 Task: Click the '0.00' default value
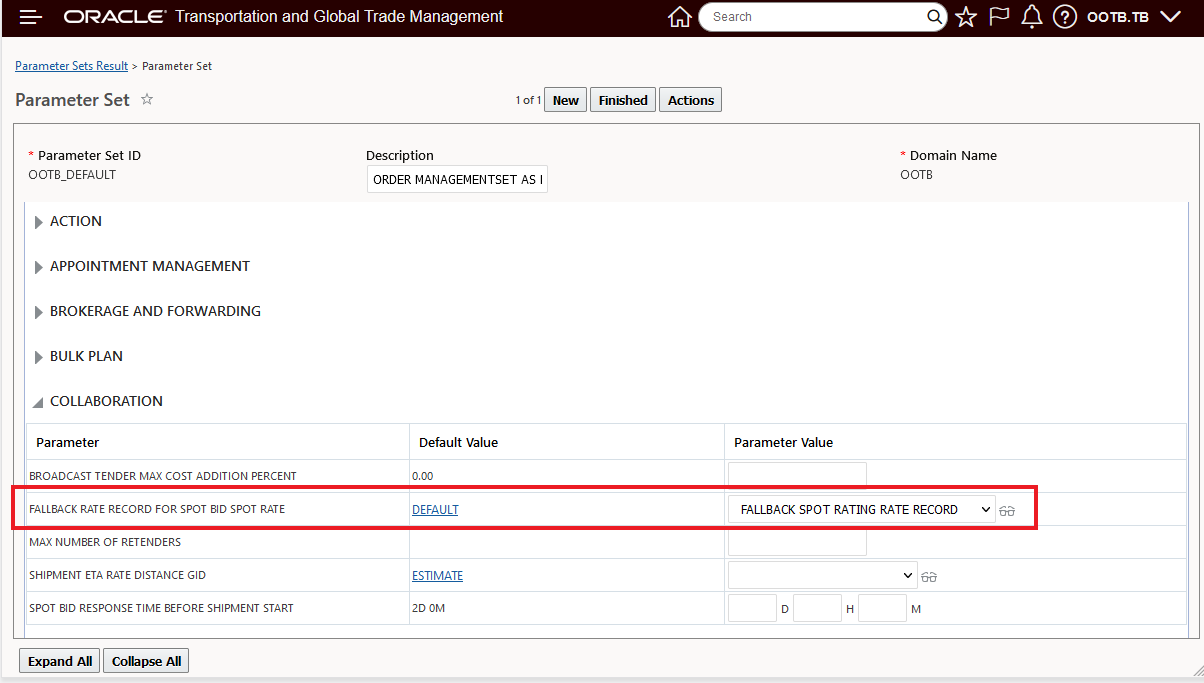click(x=423, y=476)
